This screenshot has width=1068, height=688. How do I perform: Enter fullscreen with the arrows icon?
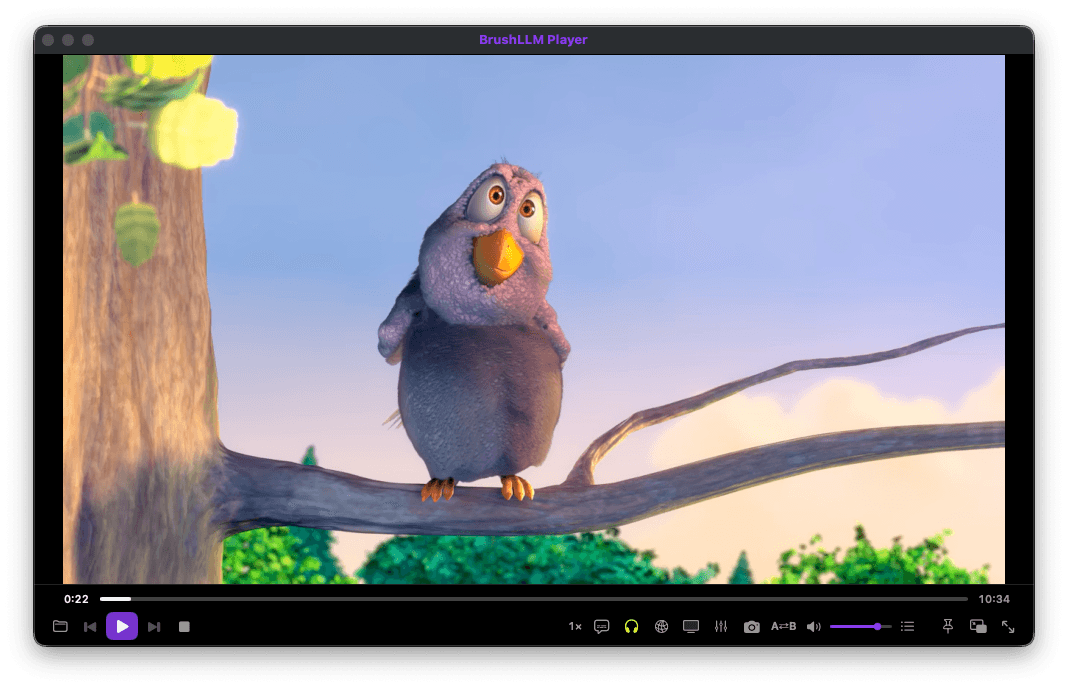tap(1008, 627)
